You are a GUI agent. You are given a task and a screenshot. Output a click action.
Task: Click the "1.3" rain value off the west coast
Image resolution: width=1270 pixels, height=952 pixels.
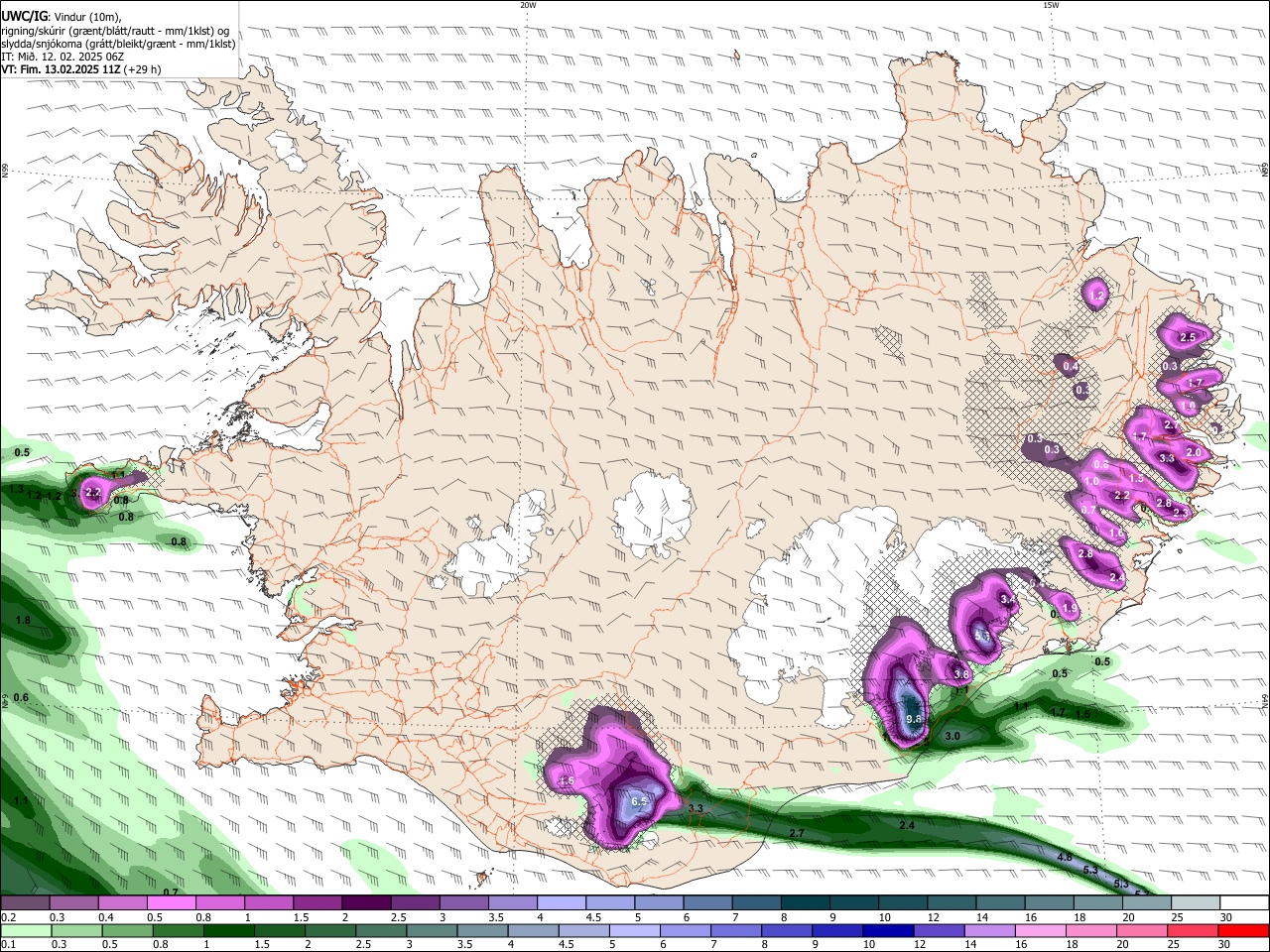pos(16,489)
